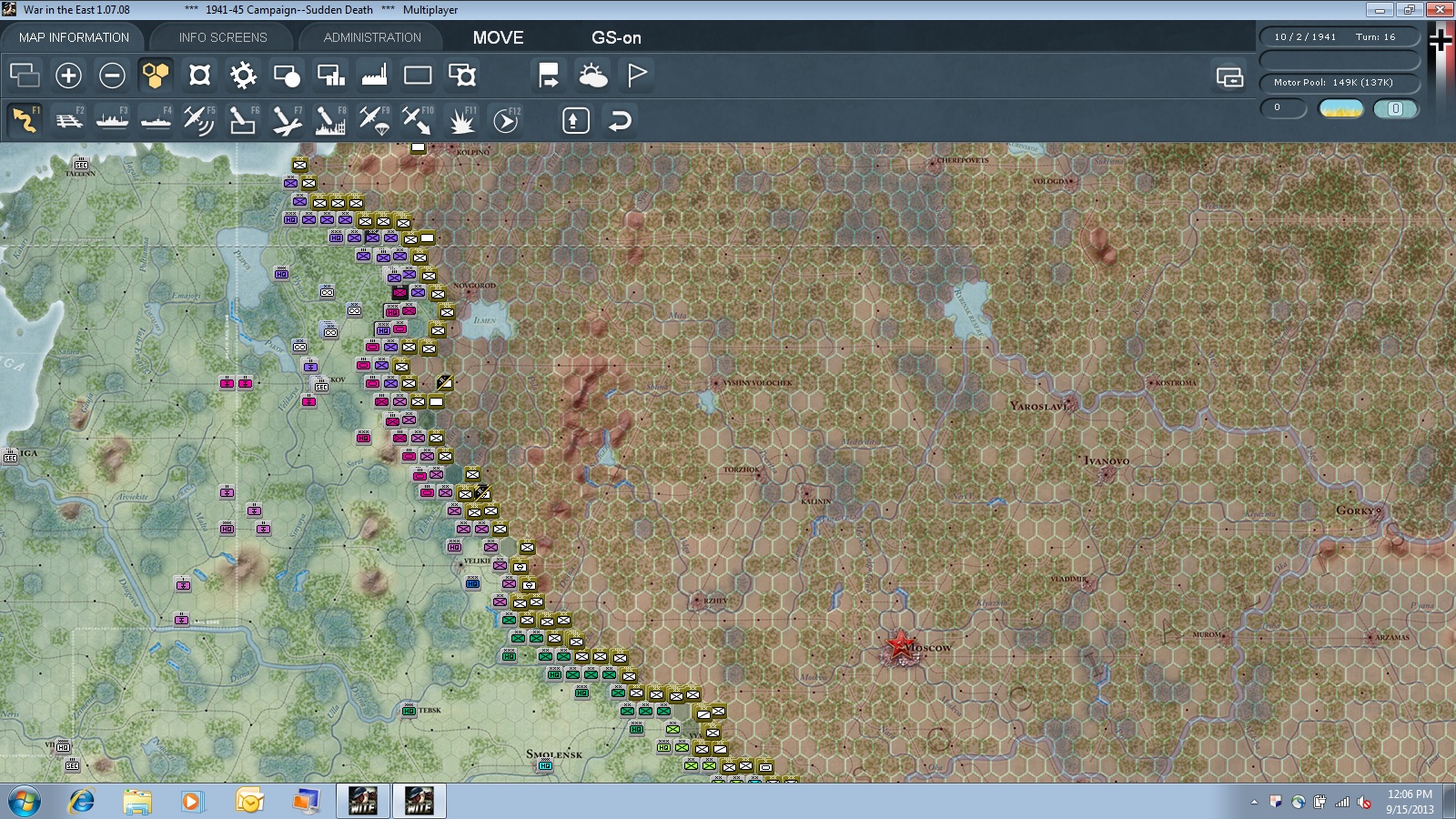Click the flag with arrow icon
Screen dimensions: 1456x819
(x=549, y=76)
